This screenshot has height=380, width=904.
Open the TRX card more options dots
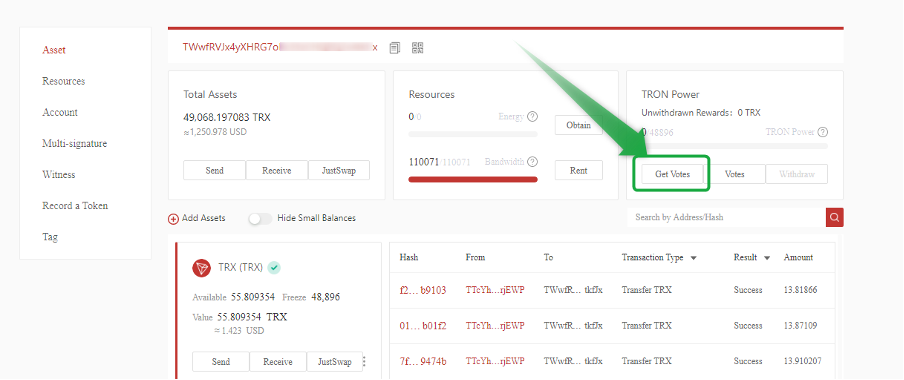coord(364,362)
